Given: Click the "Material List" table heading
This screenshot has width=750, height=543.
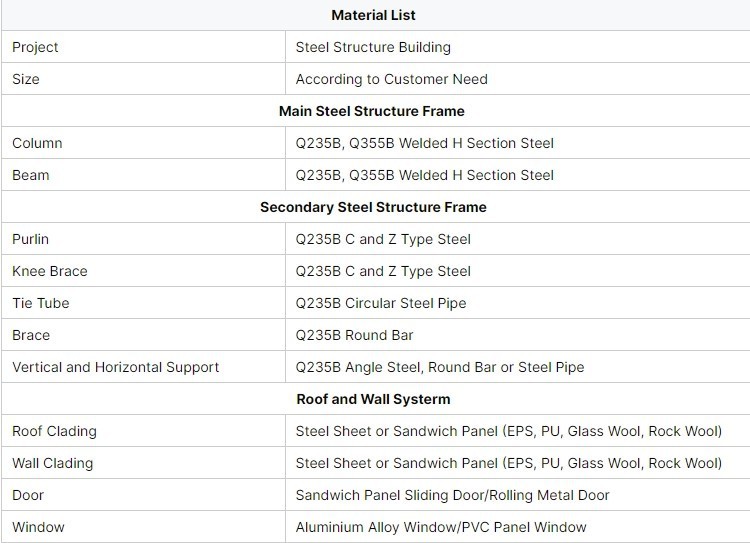Looking at the screenshot, I should tap(373, 15).
